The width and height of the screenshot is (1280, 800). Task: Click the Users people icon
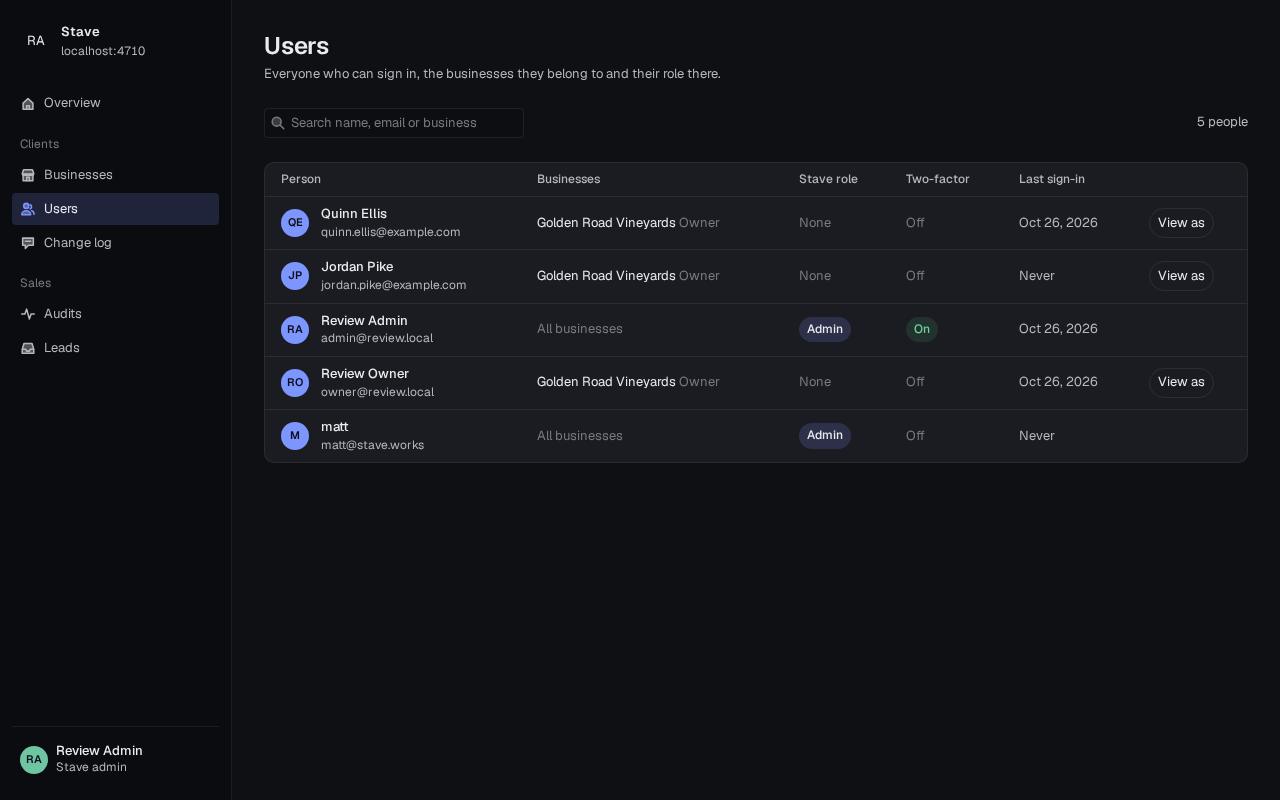coord(28,209)
